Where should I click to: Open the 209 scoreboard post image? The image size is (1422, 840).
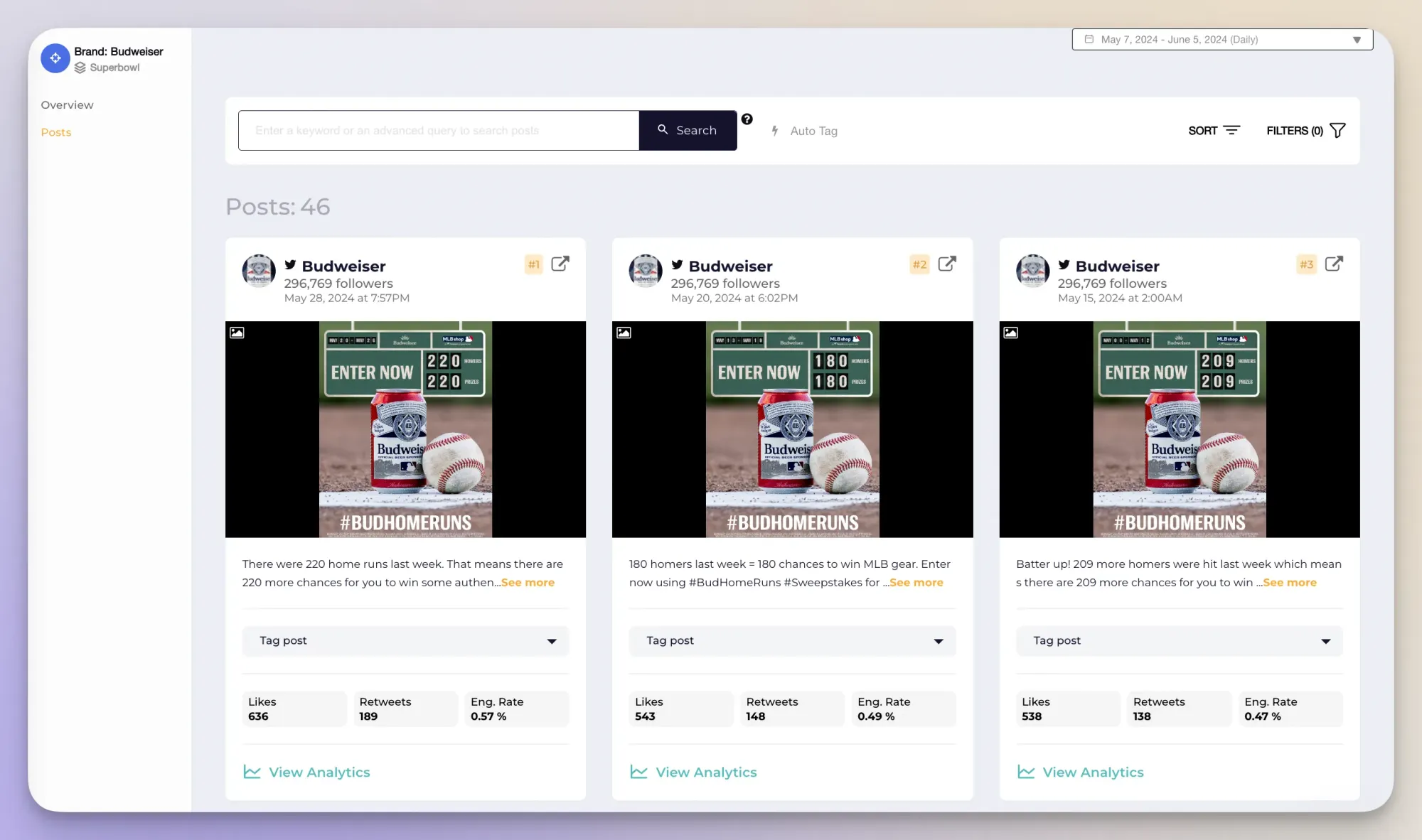click(x=1179, y=429)
